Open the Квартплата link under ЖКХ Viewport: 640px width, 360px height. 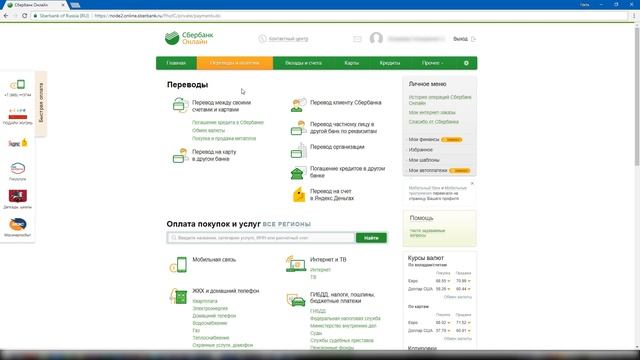point(205,301)
